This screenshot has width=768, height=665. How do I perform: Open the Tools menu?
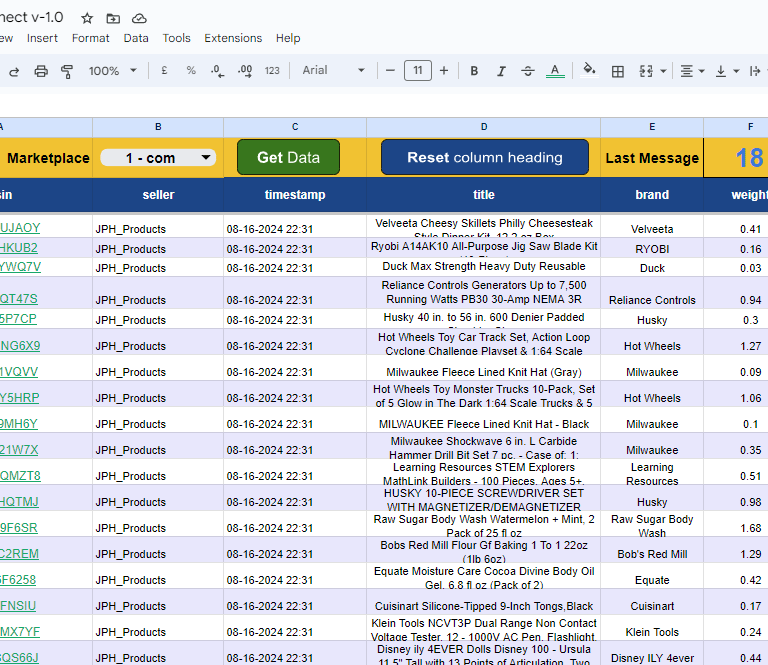tap(176, 38)
